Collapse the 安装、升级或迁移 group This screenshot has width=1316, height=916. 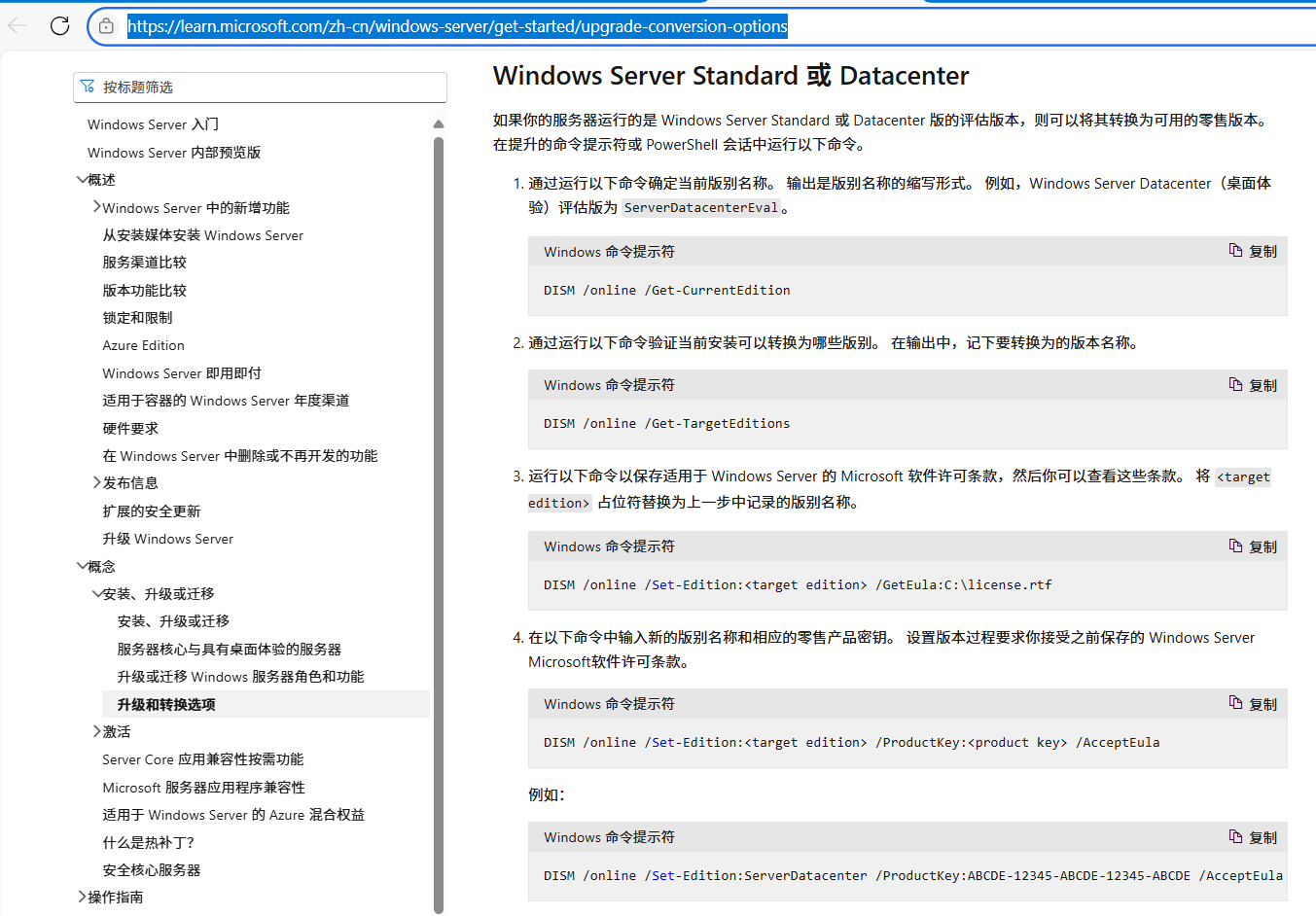(97, 593)
